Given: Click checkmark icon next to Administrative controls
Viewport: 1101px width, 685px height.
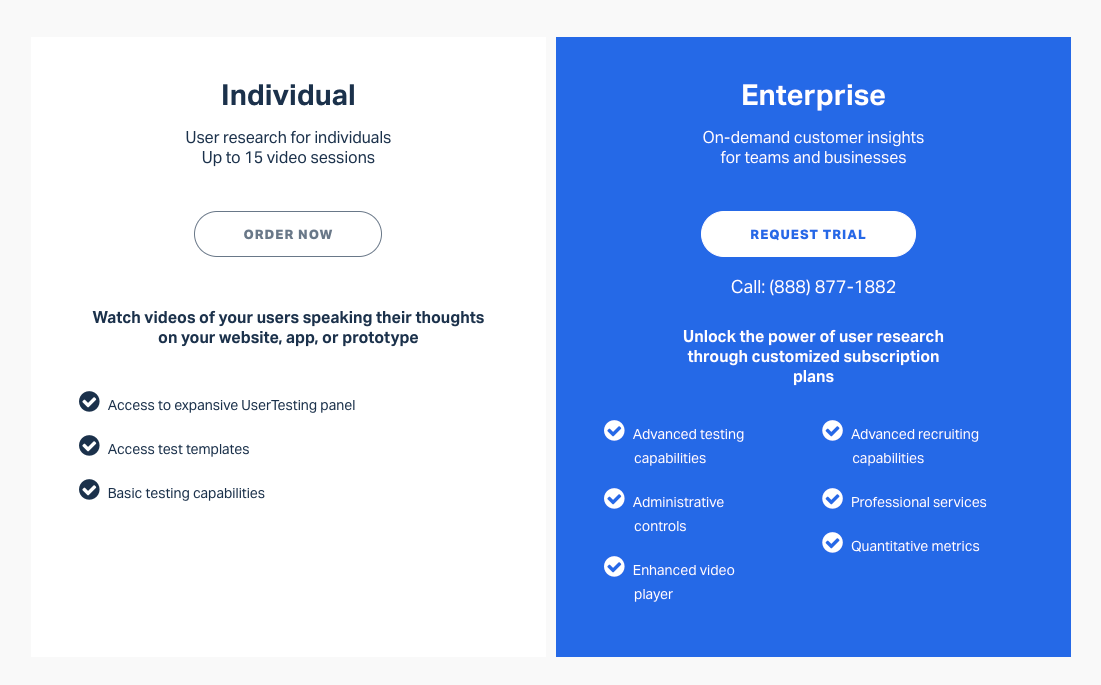Looking at the screenshot, I should (x=614, y=498).
